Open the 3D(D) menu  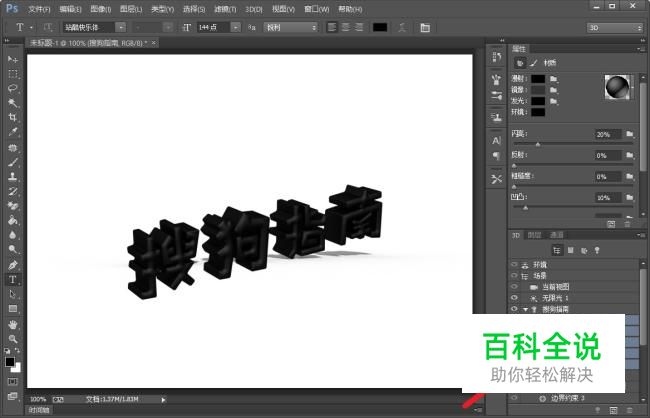click(254, 9)
